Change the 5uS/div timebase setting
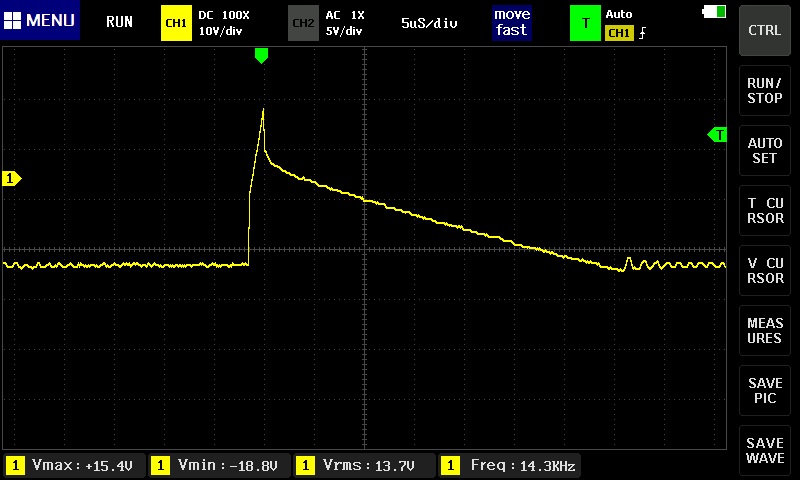 point(429,22)
